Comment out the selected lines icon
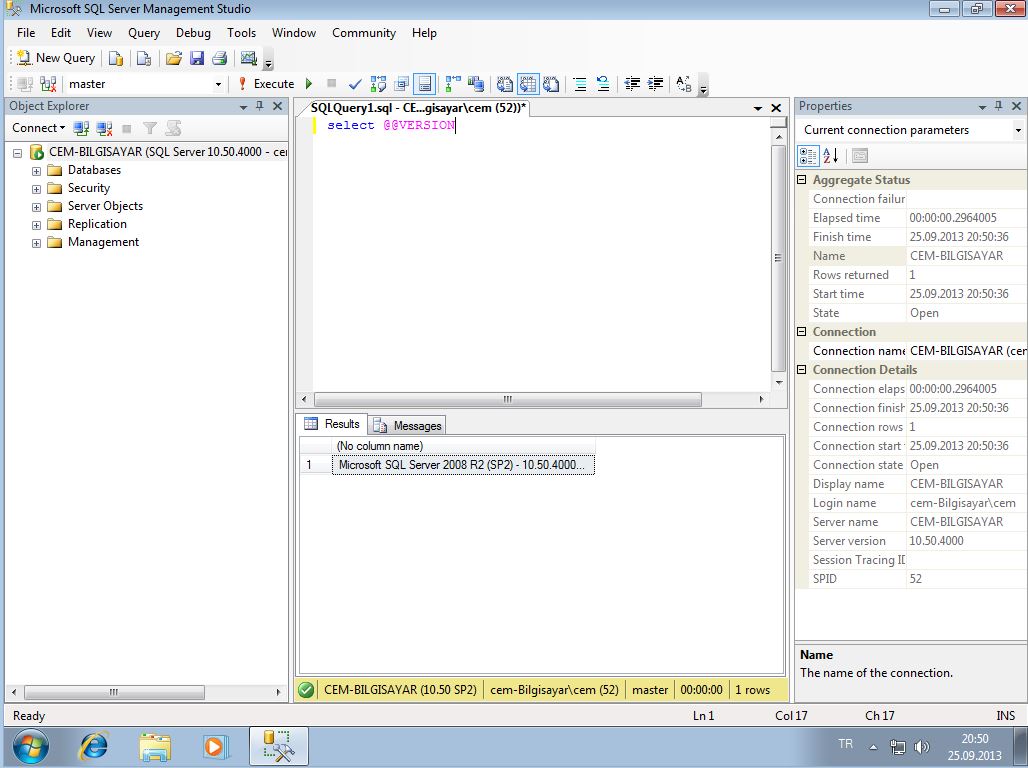 pos(580,84)
